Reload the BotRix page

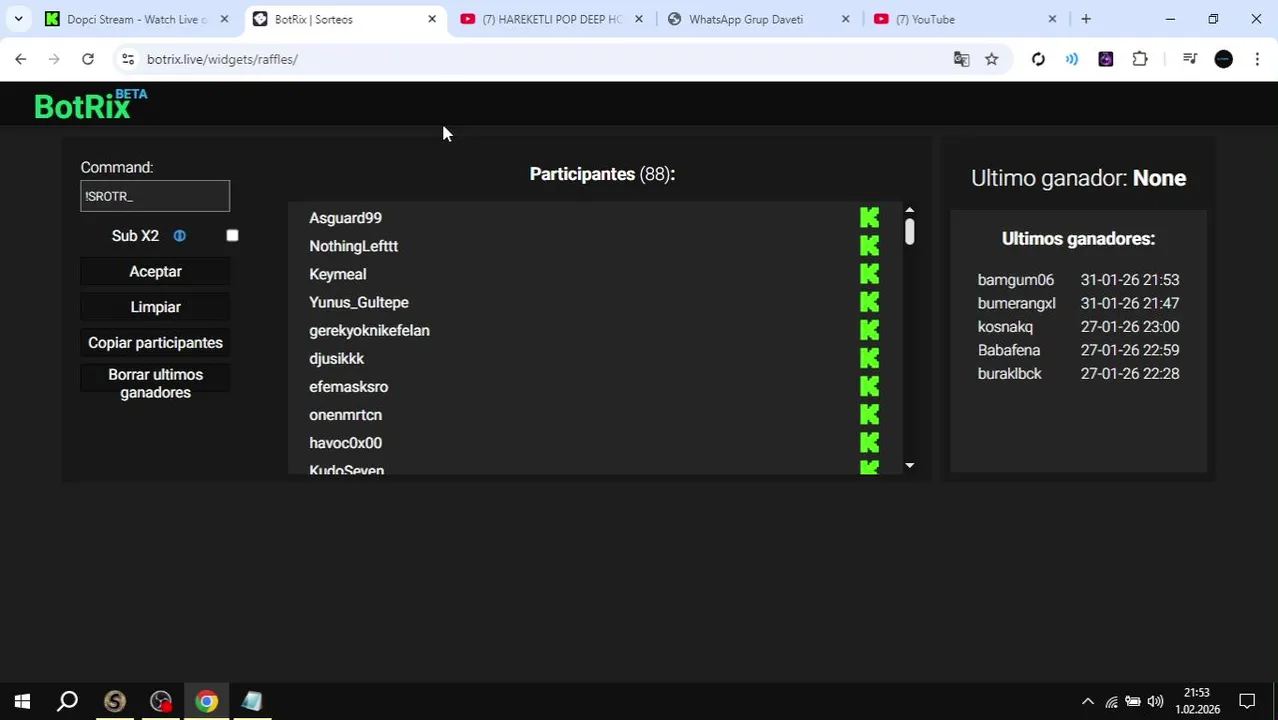click(88, 59)
